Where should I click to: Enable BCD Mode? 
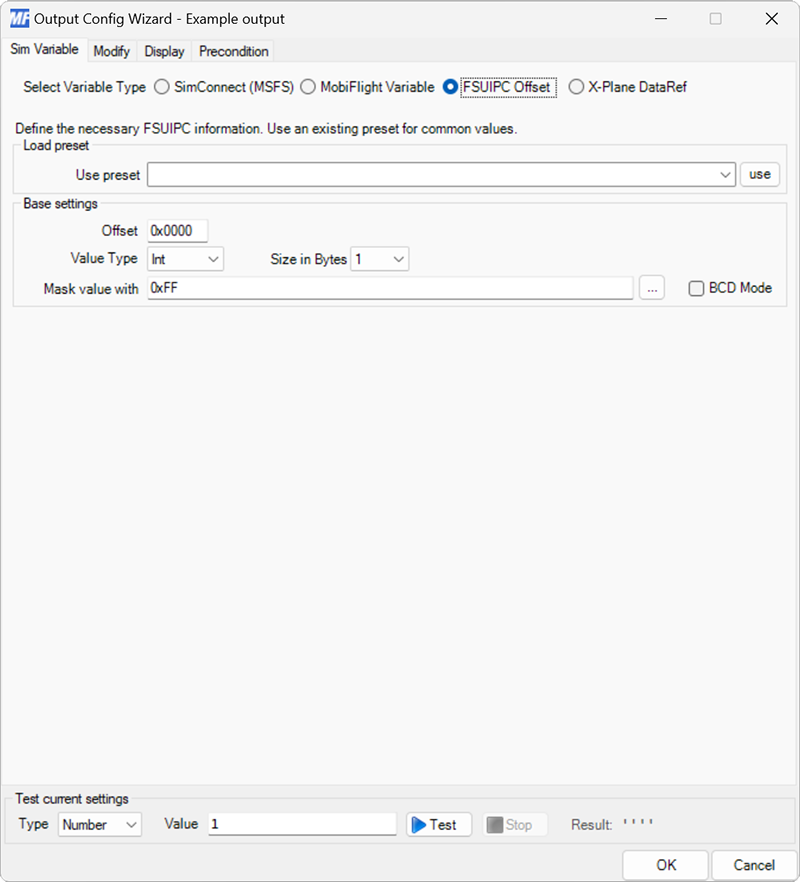(x=695, y=287)
